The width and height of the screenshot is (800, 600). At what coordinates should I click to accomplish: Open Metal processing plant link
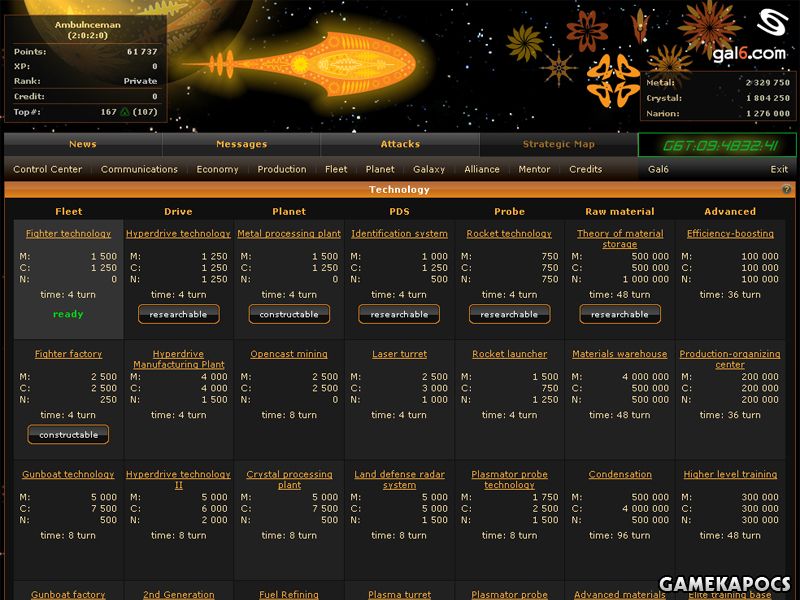pos(289,234)
